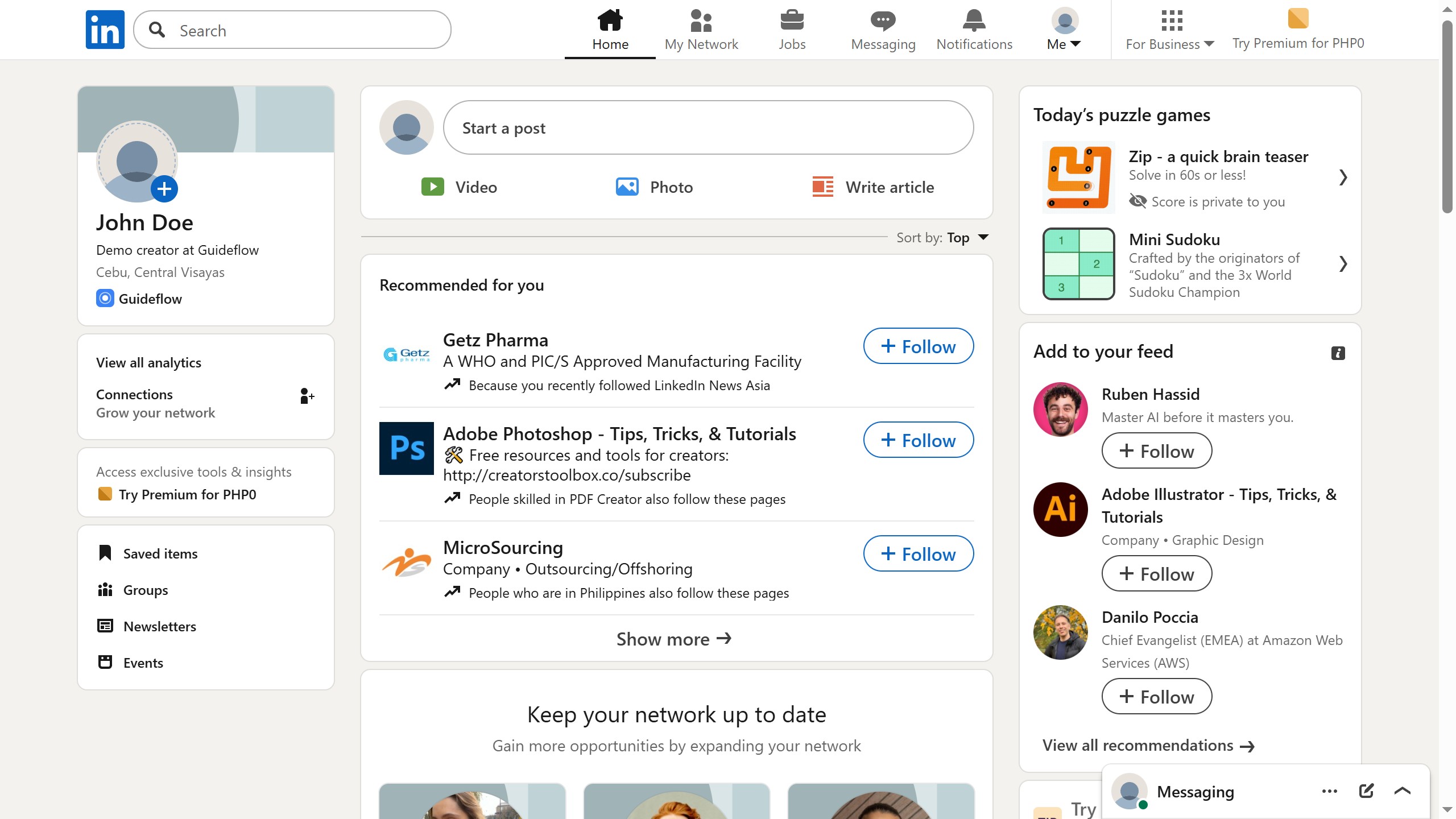This screenshot has width=1456, height=819.
Task: Click the Groups label in sidebar
Action: [x=146, y=590]
